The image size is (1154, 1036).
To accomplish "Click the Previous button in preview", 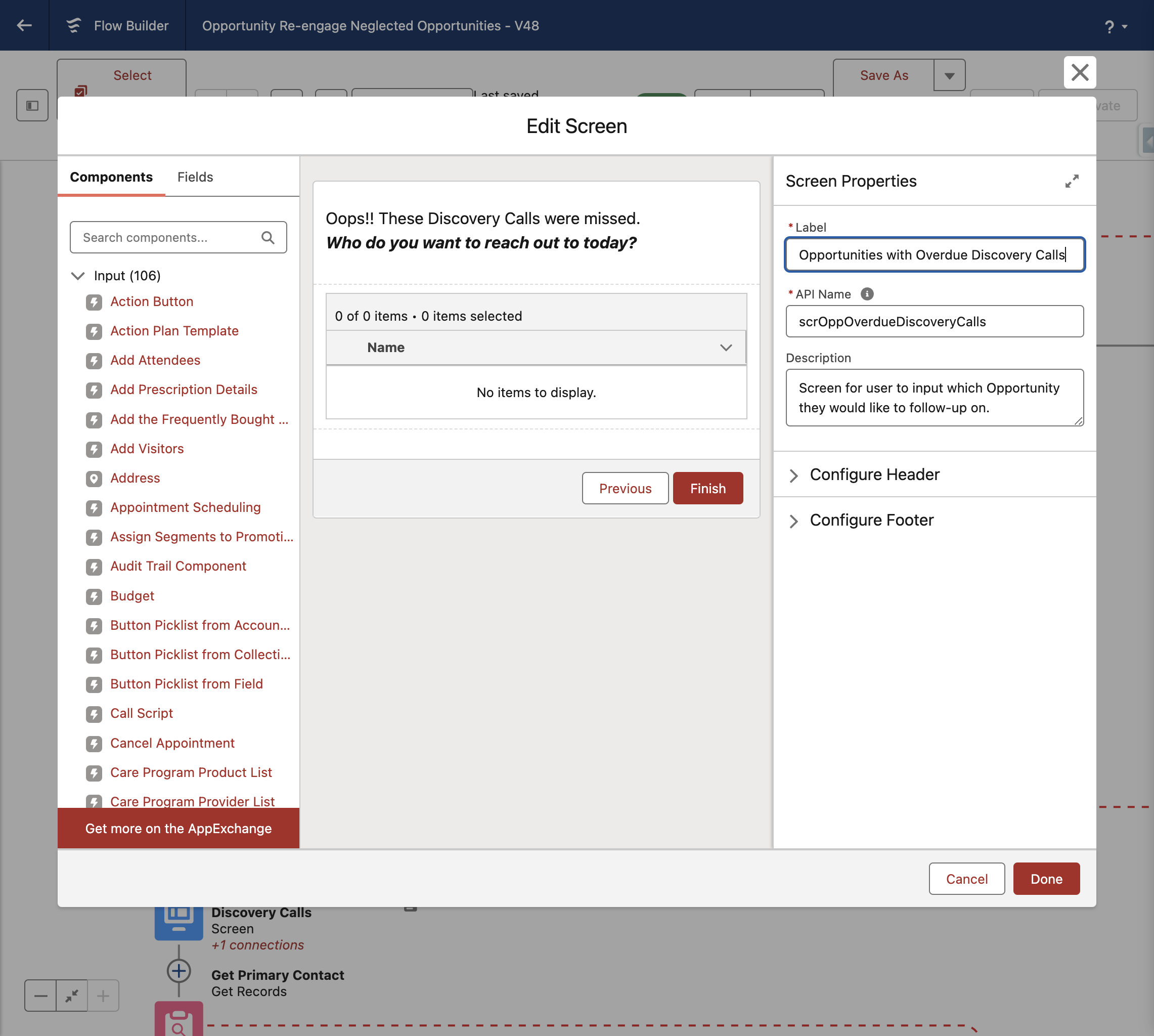I will pyautogui.click(x=625, y=488).
